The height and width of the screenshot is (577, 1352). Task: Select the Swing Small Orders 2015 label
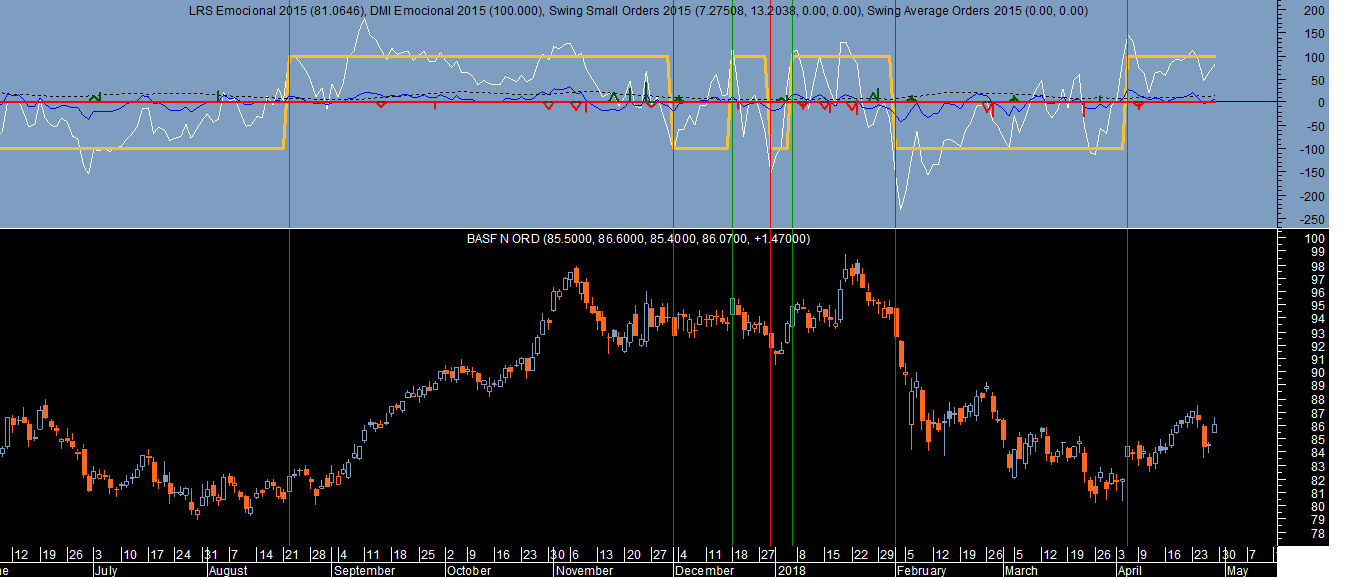706,11
